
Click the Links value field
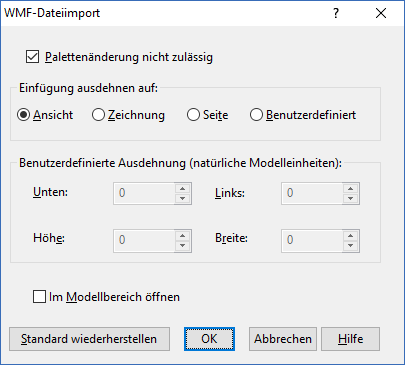[x=312, y=193]
